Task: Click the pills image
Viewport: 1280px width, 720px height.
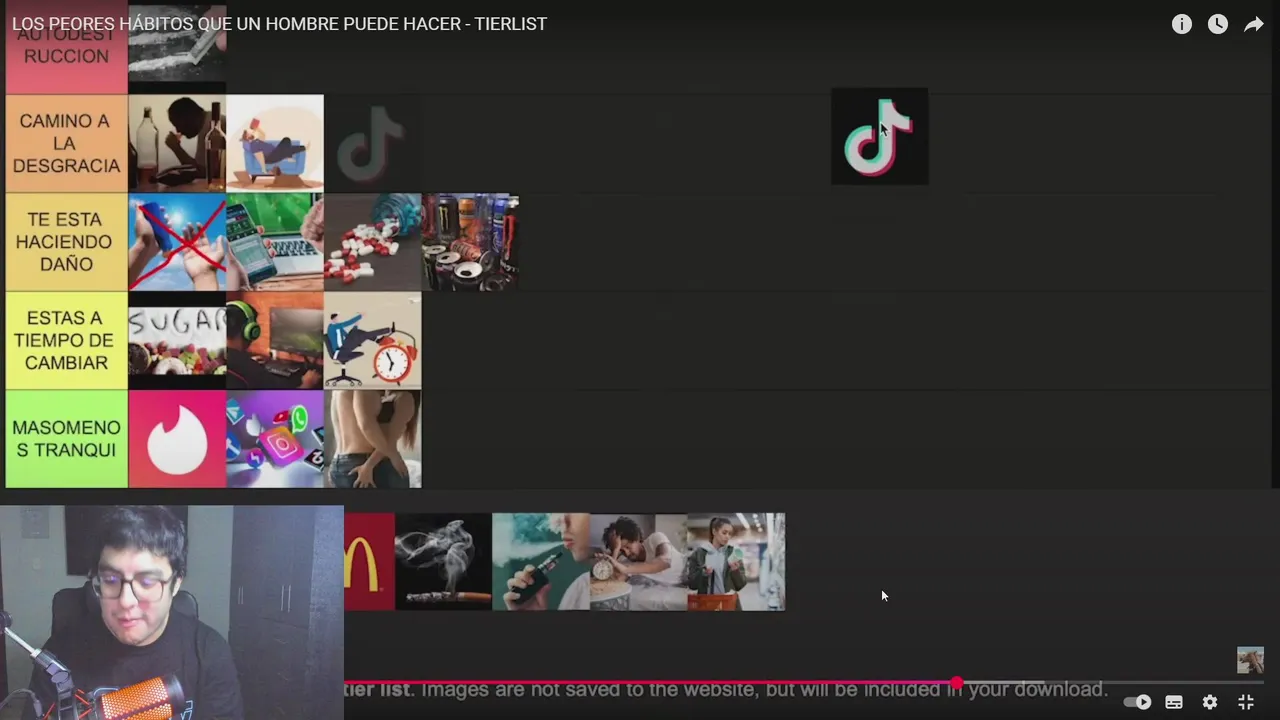Action: (x=373, y=242)
